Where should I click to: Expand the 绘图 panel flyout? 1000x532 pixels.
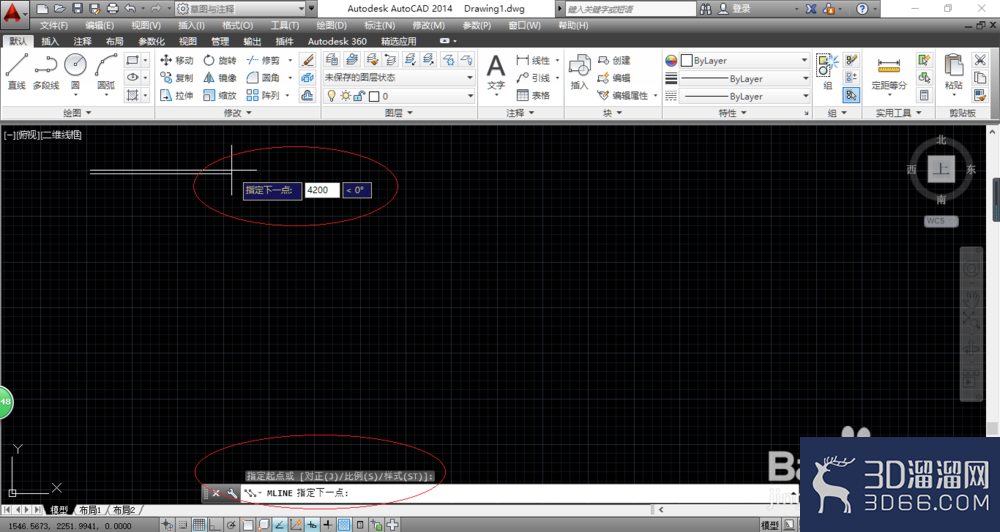(x=77, y=113)
